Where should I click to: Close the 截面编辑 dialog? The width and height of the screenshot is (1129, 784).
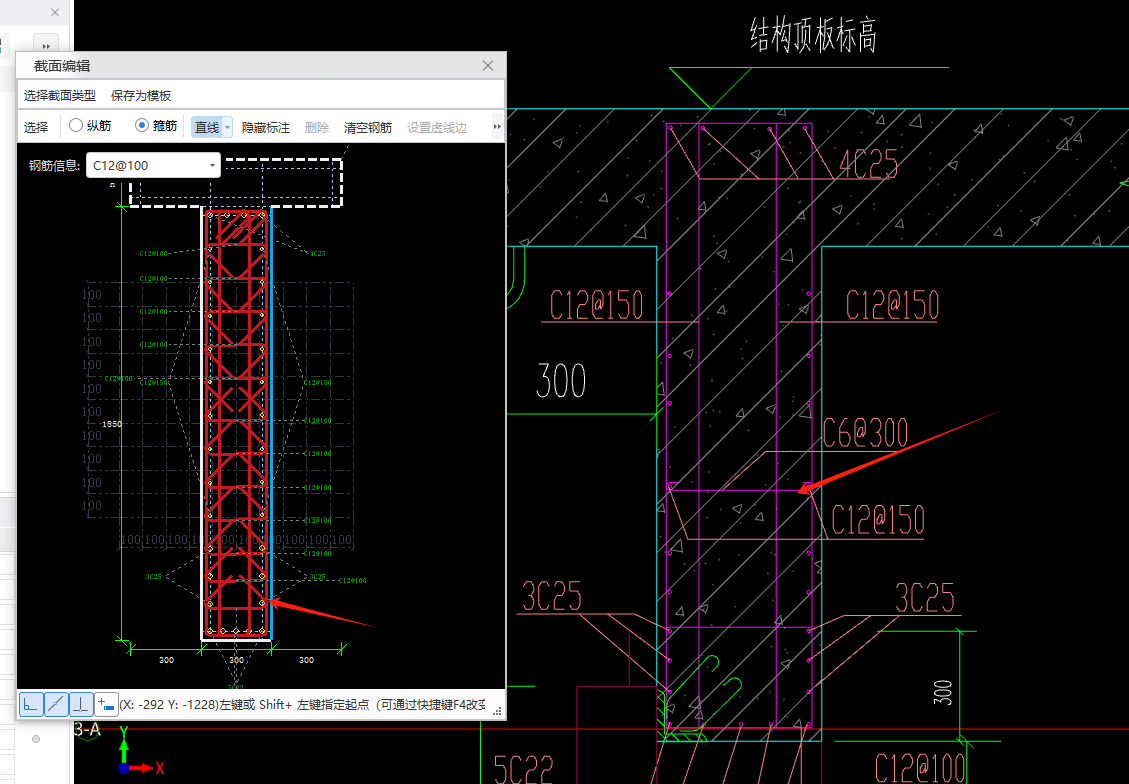click(488, 66)
